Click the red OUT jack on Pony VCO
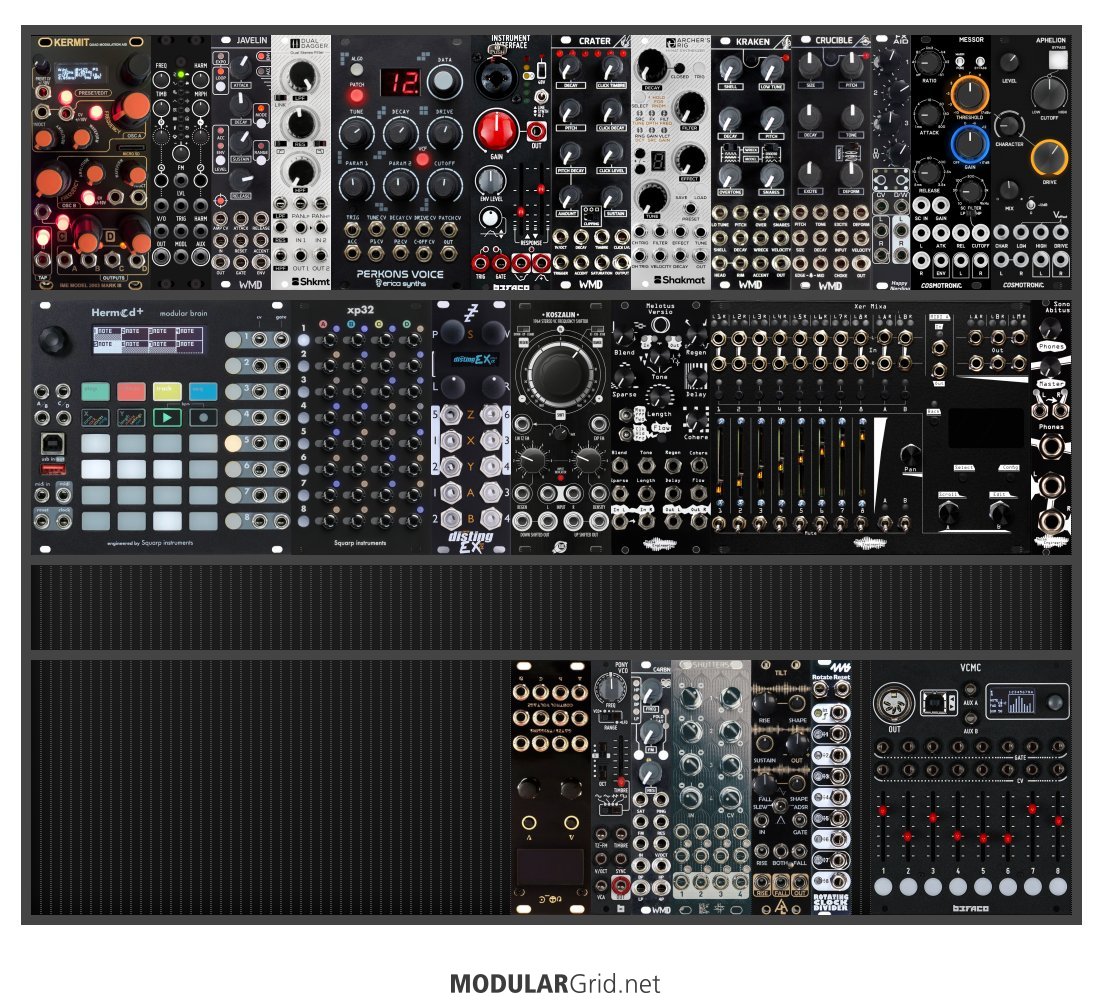Image resolution: width=1112 pixels, height=1005 pixels. [621, 885]
